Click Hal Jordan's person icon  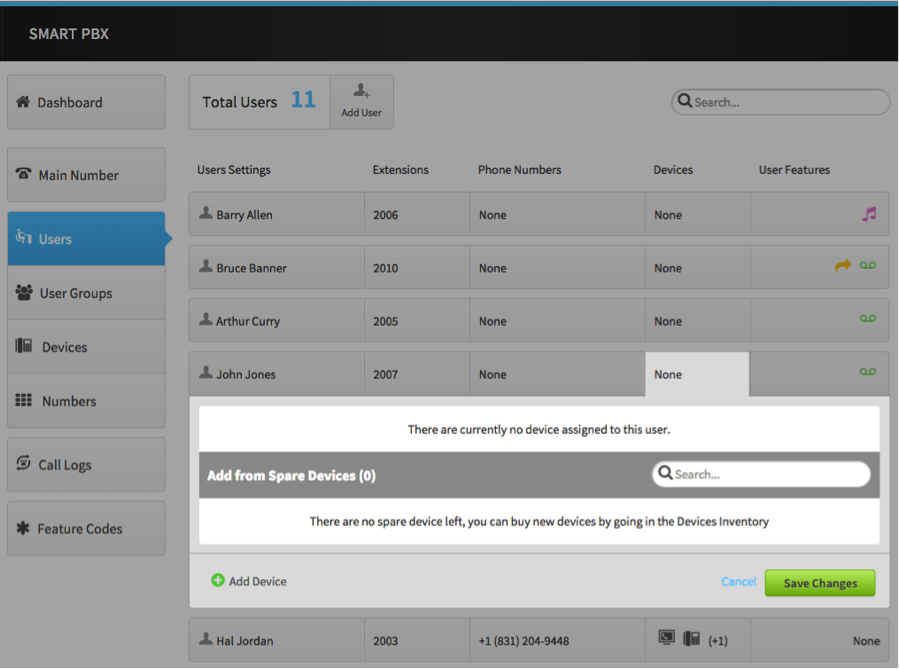(206, 639)
